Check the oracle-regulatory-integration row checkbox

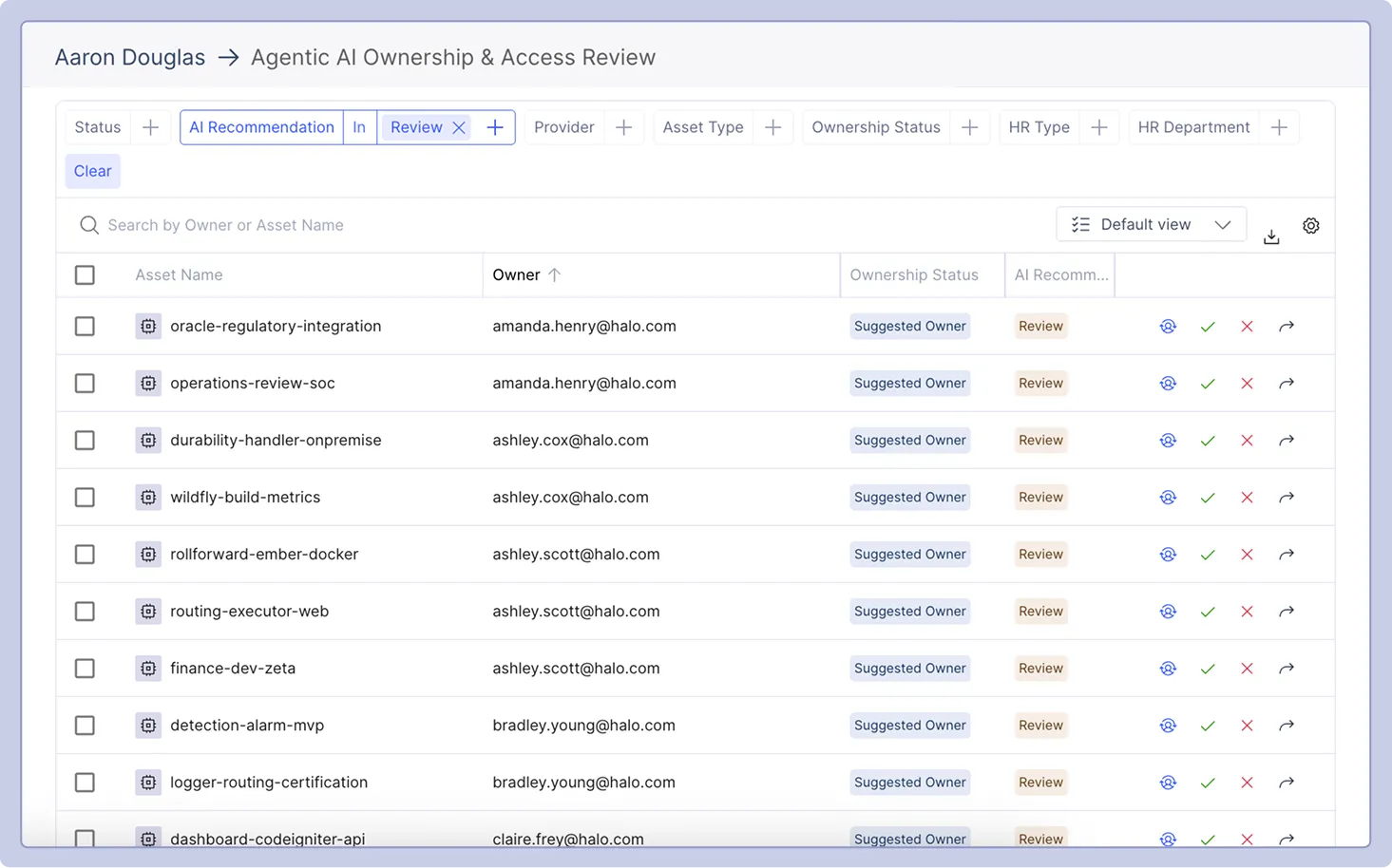(x=85, y=327)
